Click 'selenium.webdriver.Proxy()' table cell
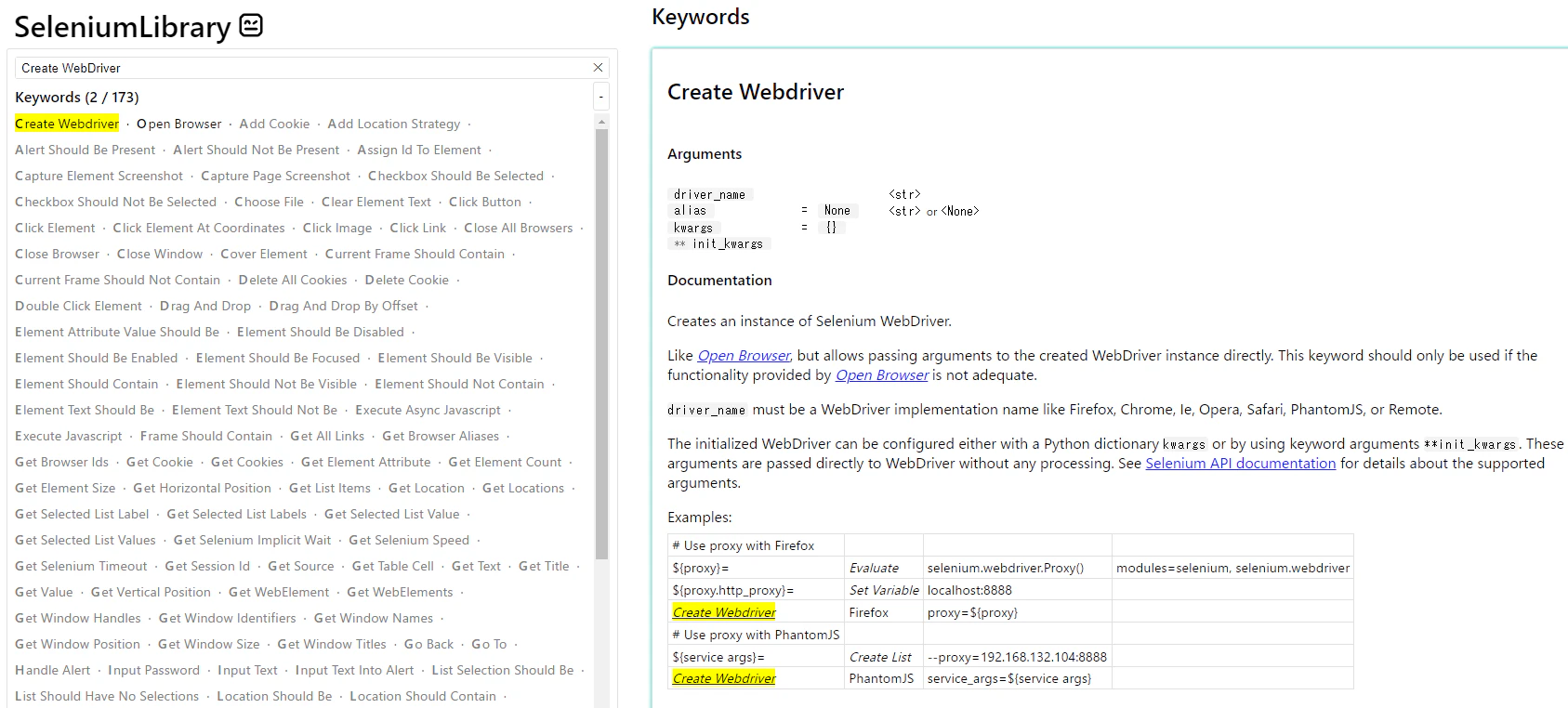The image size is (1568, 708). point(1017,568)
